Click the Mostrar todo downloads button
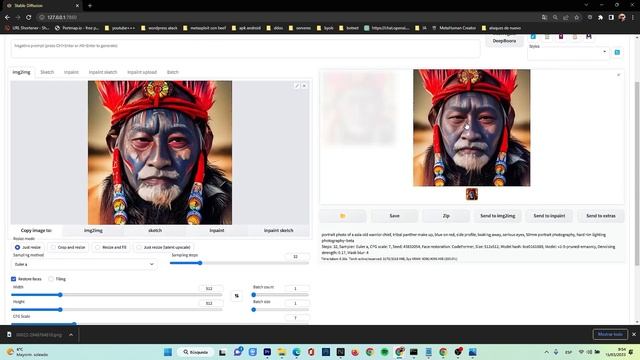The image size is (640, 360). click(x=610, y=334)
